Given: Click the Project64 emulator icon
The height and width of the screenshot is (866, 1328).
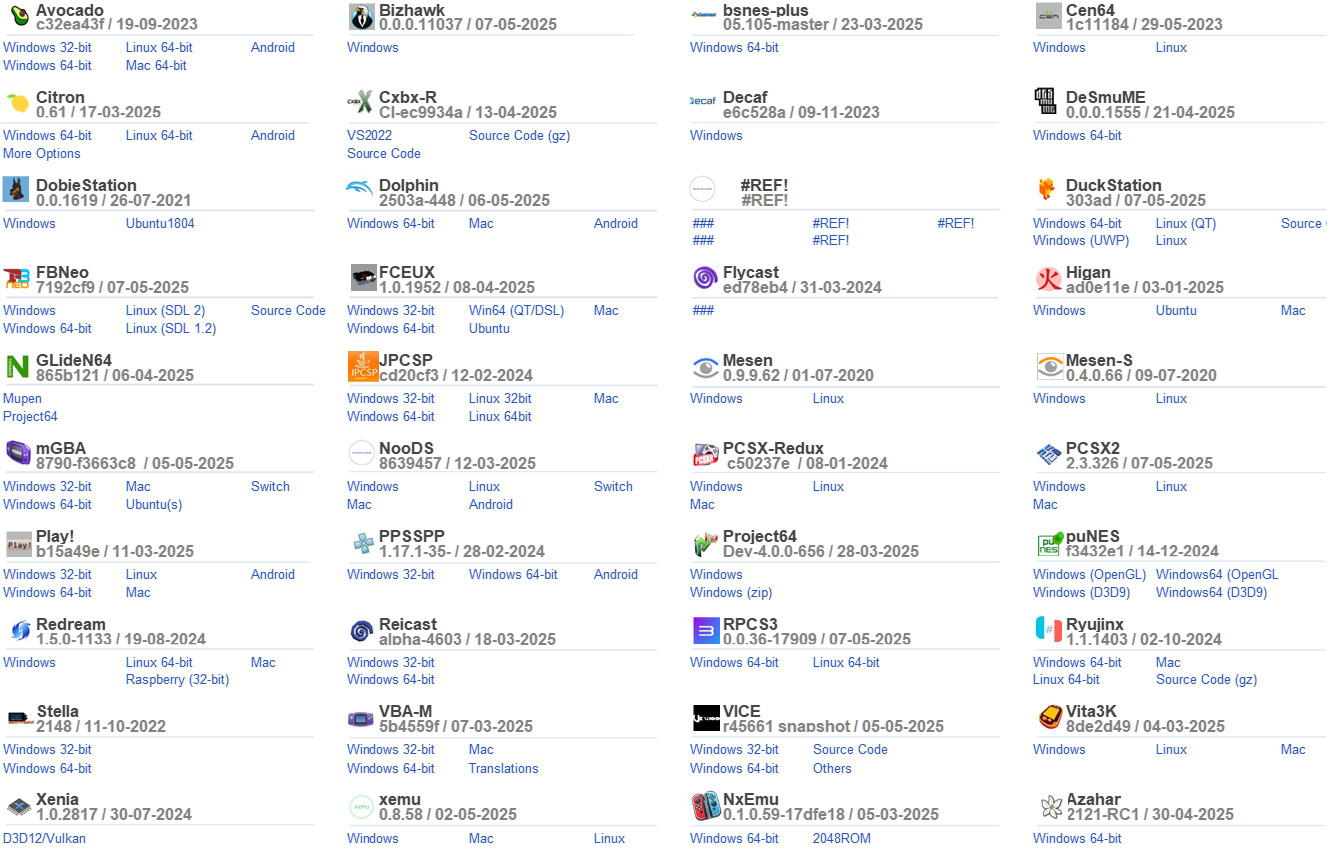Looking at the screenshot, I should [x=706, y=544].
